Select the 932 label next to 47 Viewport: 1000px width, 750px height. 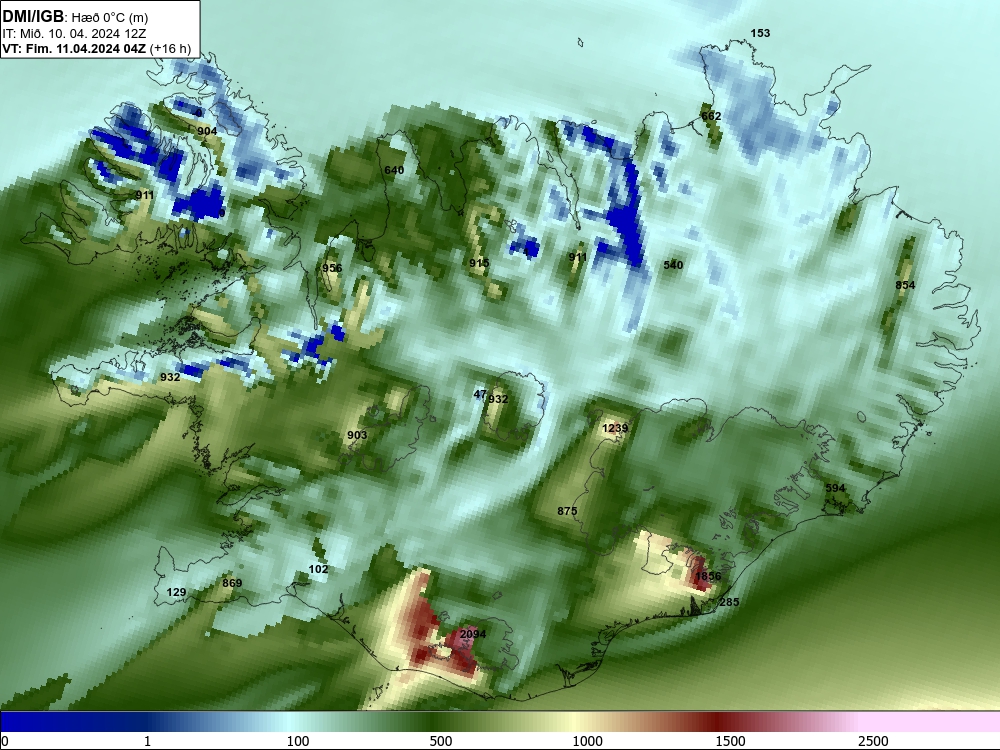[498, 399]
